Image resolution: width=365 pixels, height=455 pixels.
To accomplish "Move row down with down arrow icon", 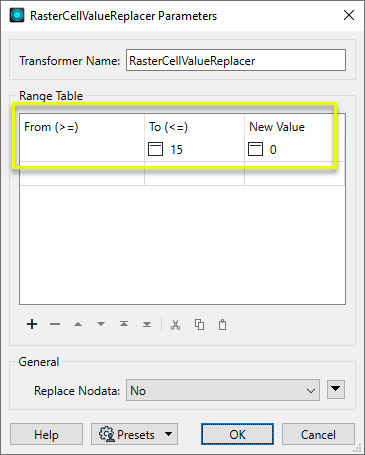I will (x=101, y=324).
